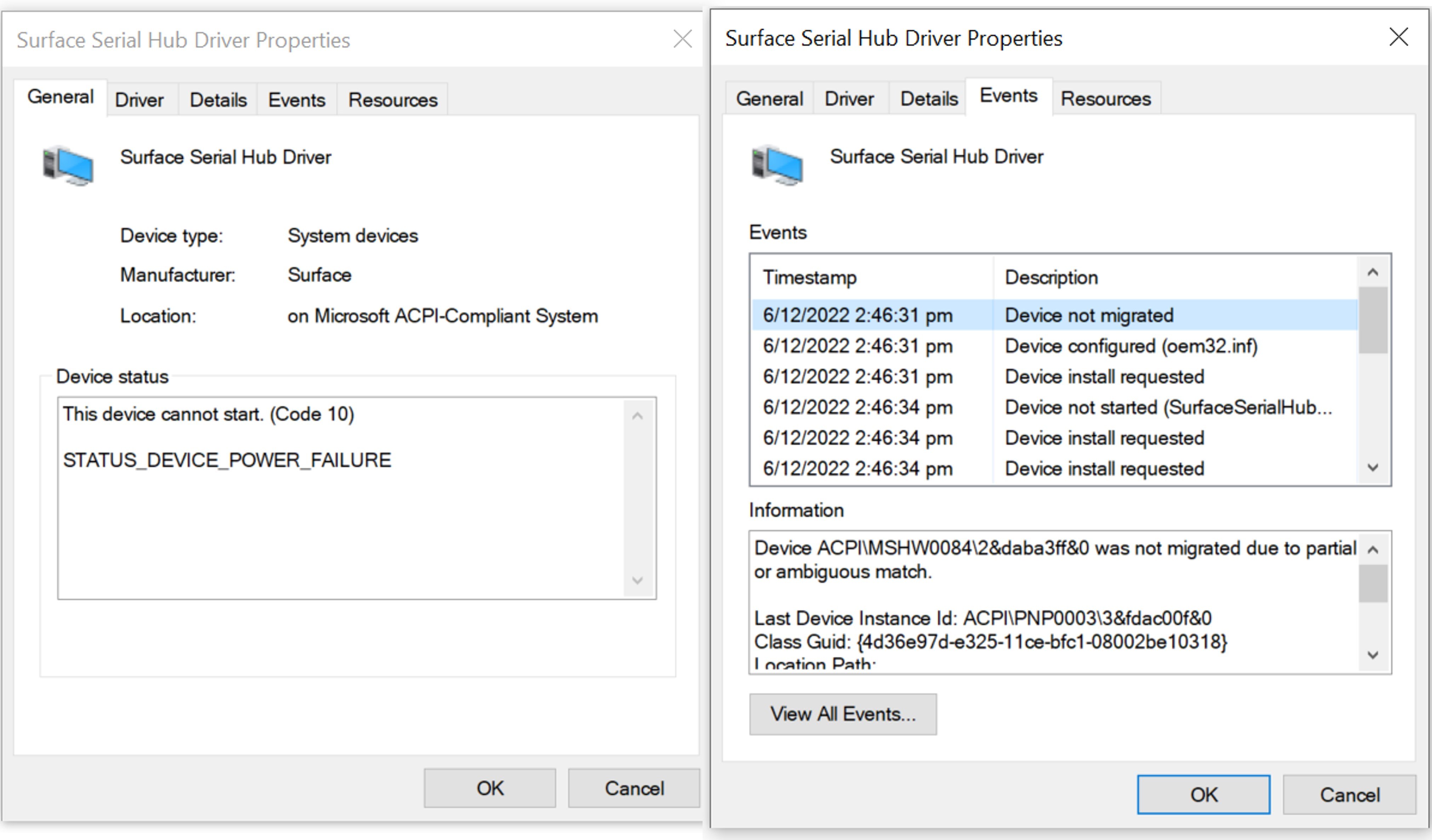Click OK in the left Properties window
This screenshot has height=840, width=1432.
pos(490,788)
